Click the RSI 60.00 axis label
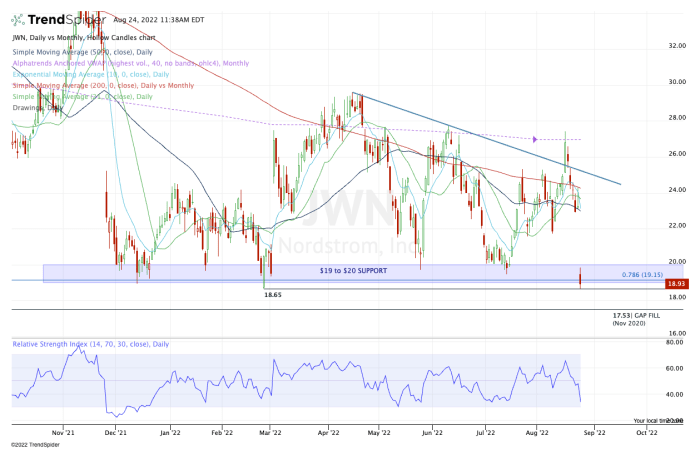Image resolution: width=700 pixels, height=450 pixels. 675,368
